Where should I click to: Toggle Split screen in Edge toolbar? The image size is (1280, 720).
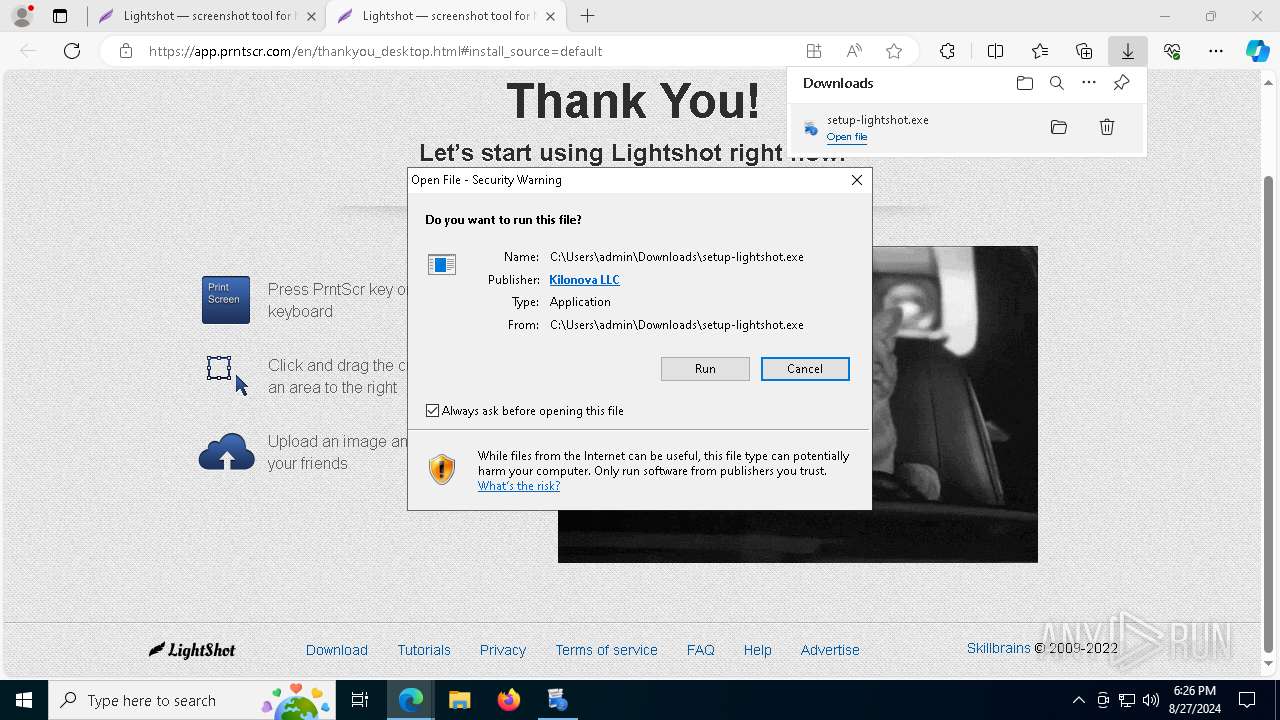point(996,51)
